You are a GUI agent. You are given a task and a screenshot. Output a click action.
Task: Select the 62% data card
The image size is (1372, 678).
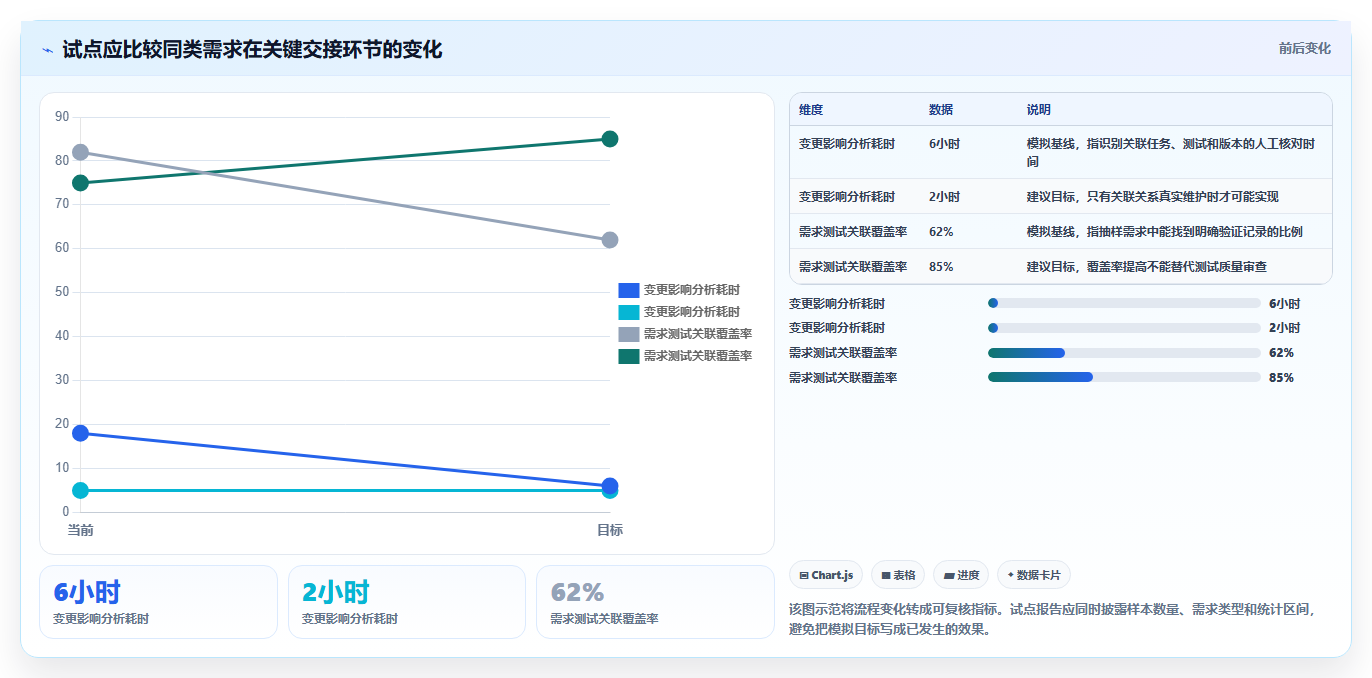(x=655, y=602)
